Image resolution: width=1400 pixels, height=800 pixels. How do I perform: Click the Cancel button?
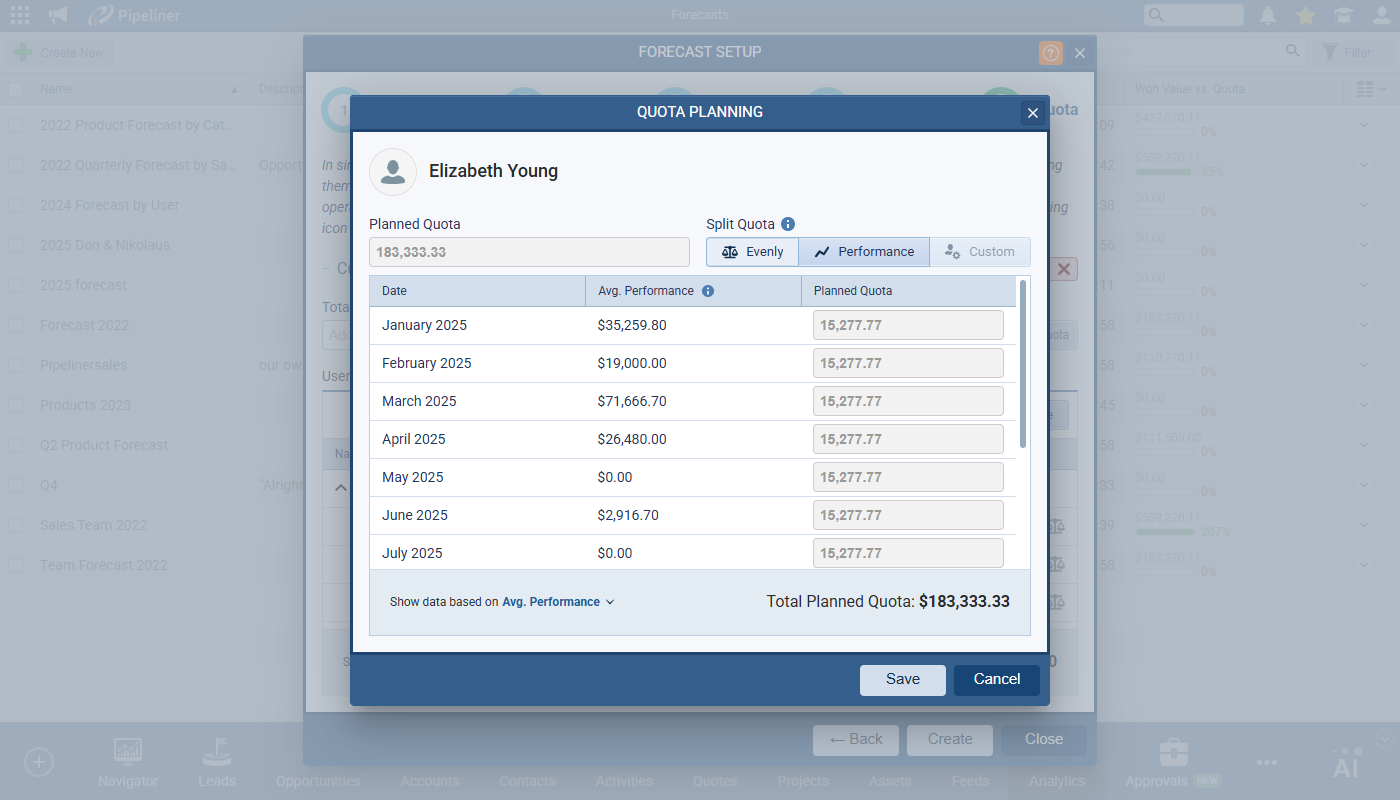996,679
